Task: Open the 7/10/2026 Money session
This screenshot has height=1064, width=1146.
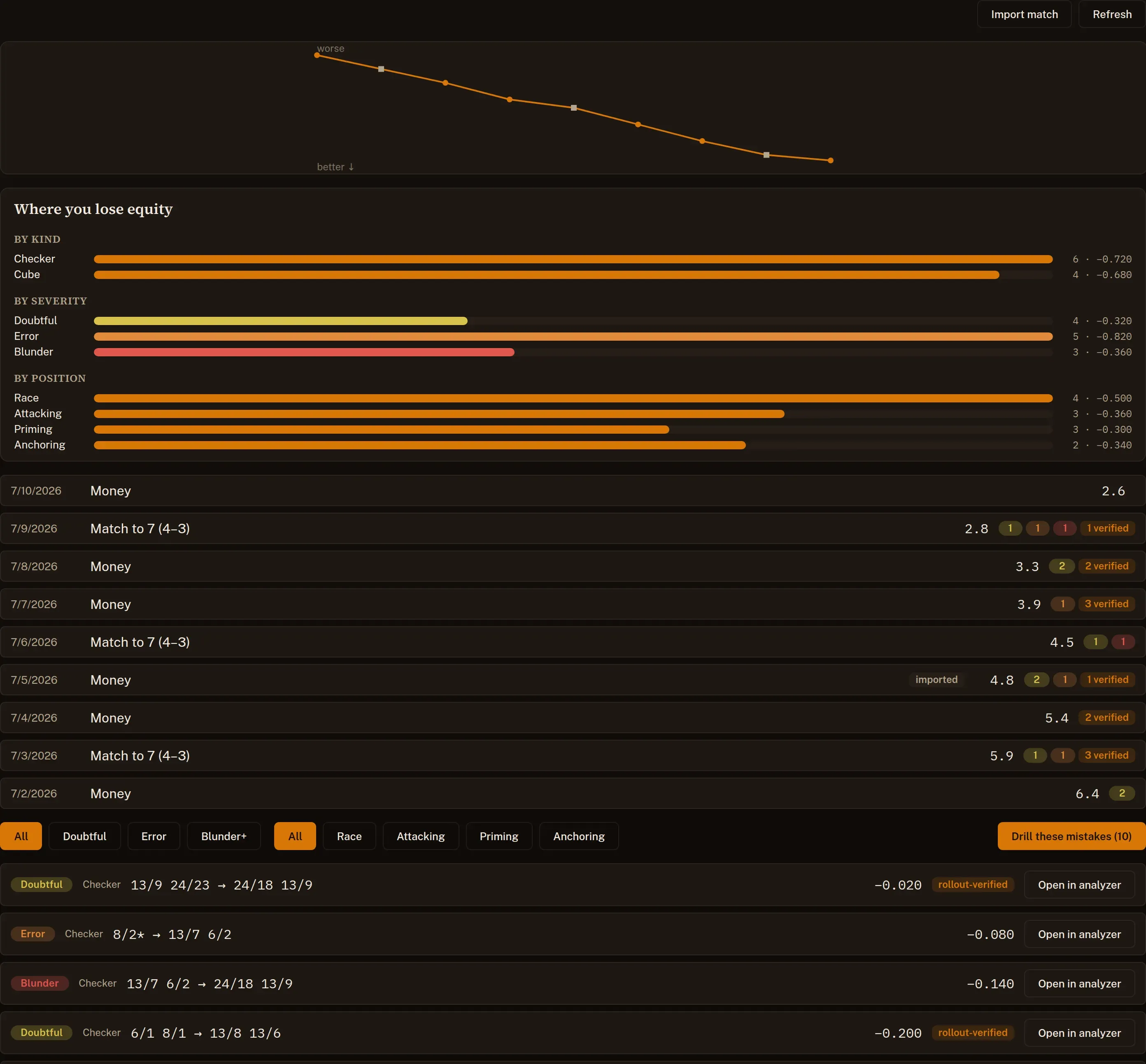Action: click(x=573, y=490)
